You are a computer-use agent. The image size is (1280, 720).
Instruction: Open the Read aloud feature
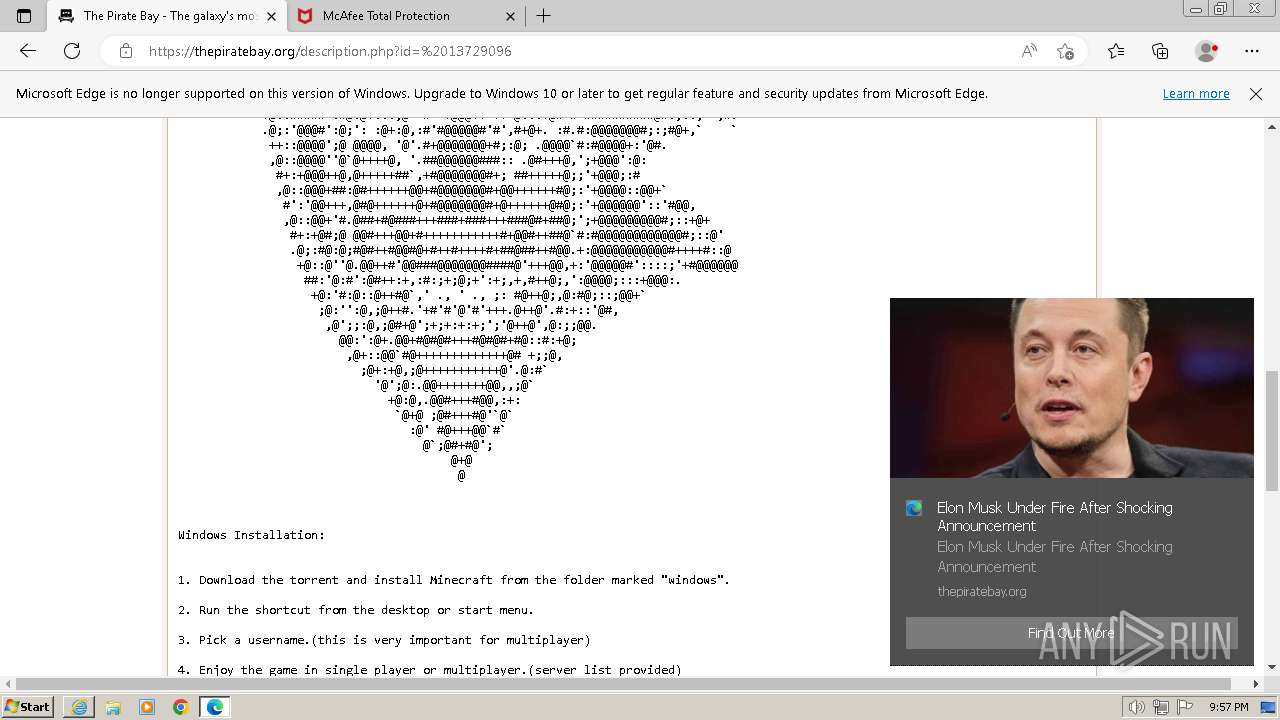[x=1029, y=51]
